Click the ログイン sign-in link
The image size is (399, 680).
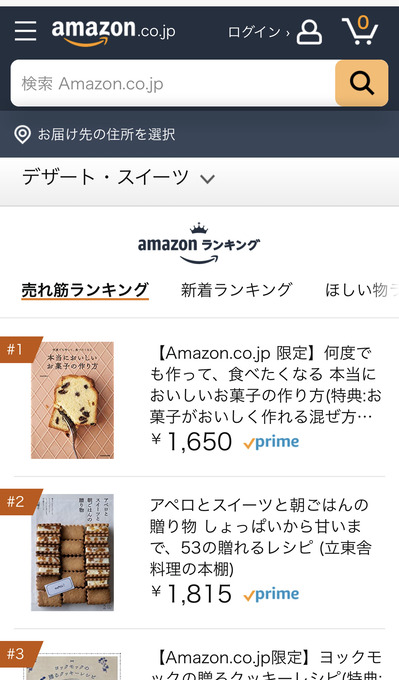tap(258, 32)
